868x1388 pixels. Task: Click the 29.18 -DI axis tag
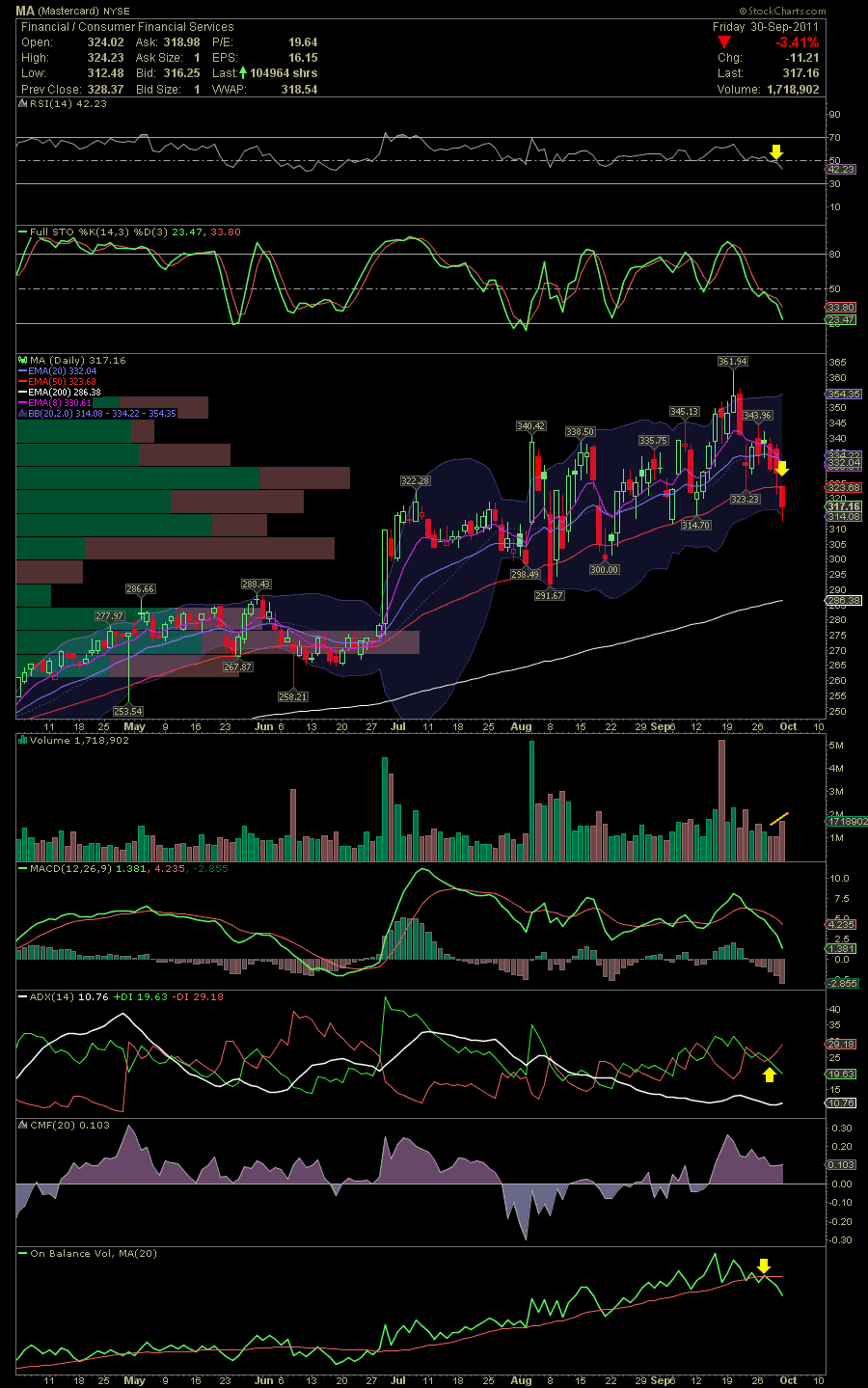pos(841,1045)
